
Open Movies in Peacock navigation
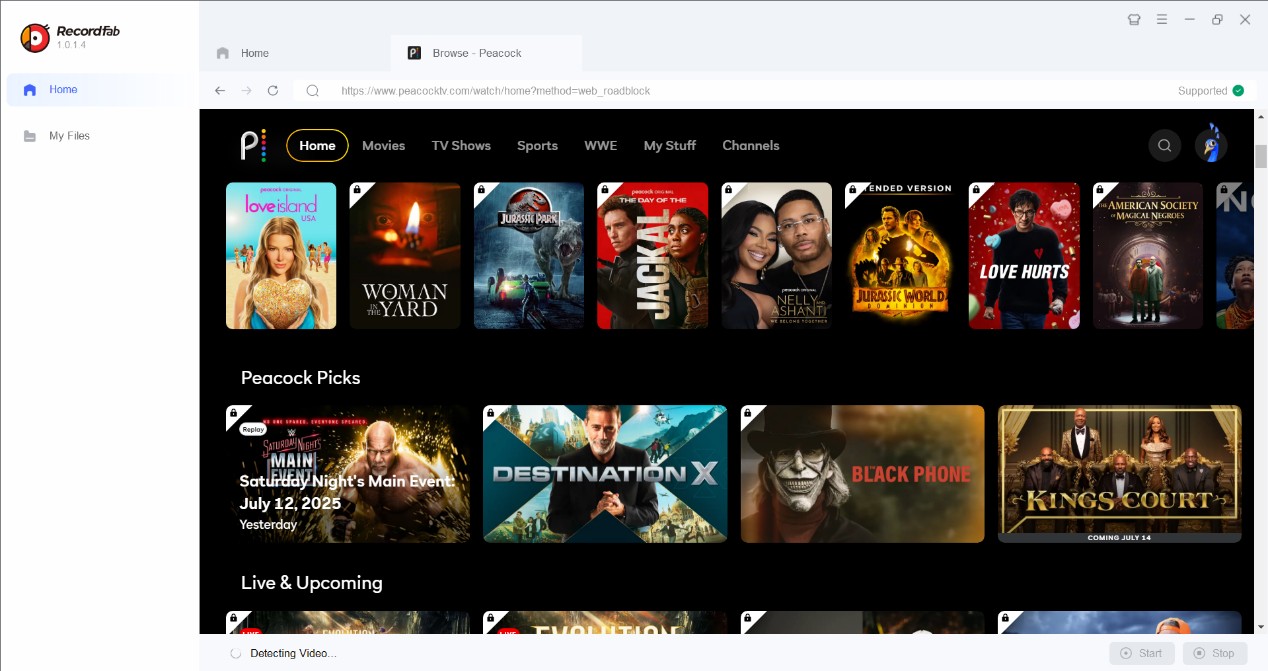[383, 145]
